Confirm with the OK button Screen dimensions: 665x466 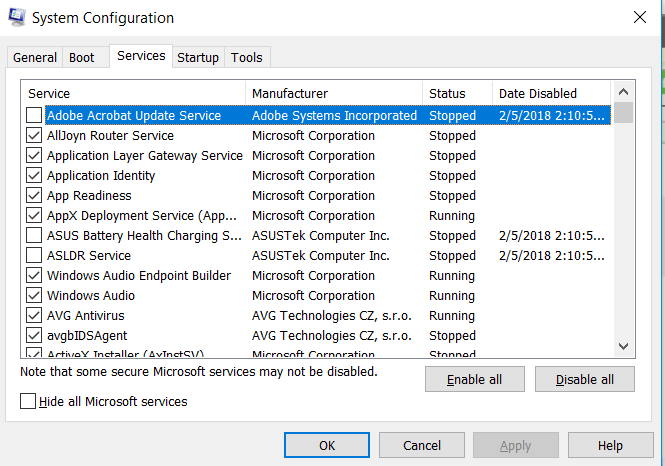click(x=327, y=445)
